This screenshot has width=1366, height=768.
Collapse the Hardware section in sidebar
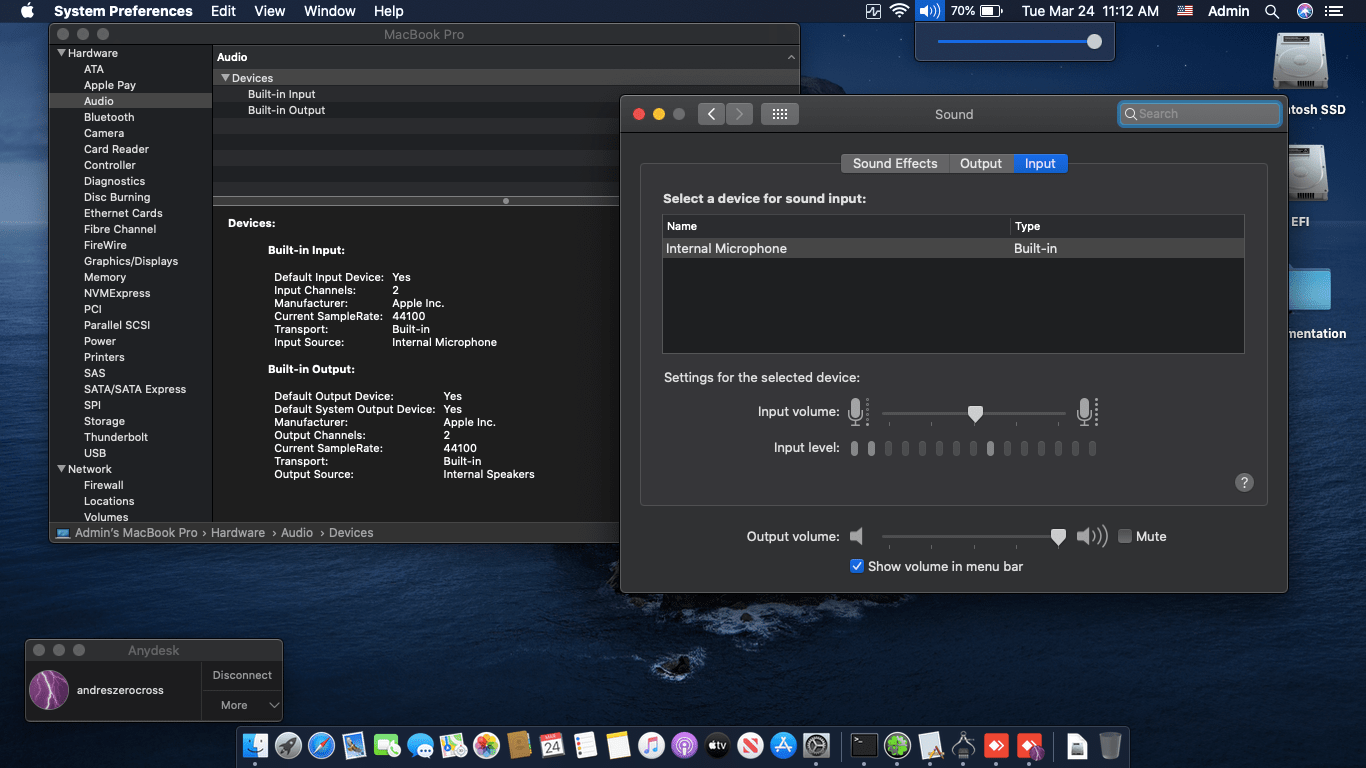[61, 53]
